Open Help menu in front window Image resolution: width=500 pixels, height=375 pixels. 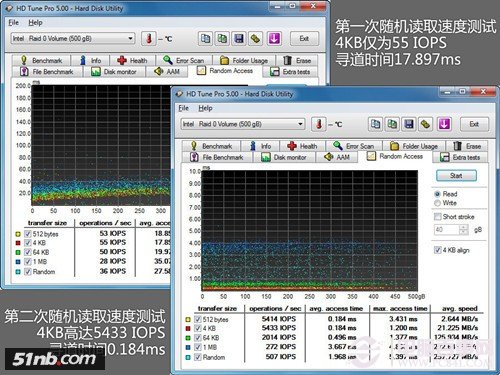pos(205,108)
